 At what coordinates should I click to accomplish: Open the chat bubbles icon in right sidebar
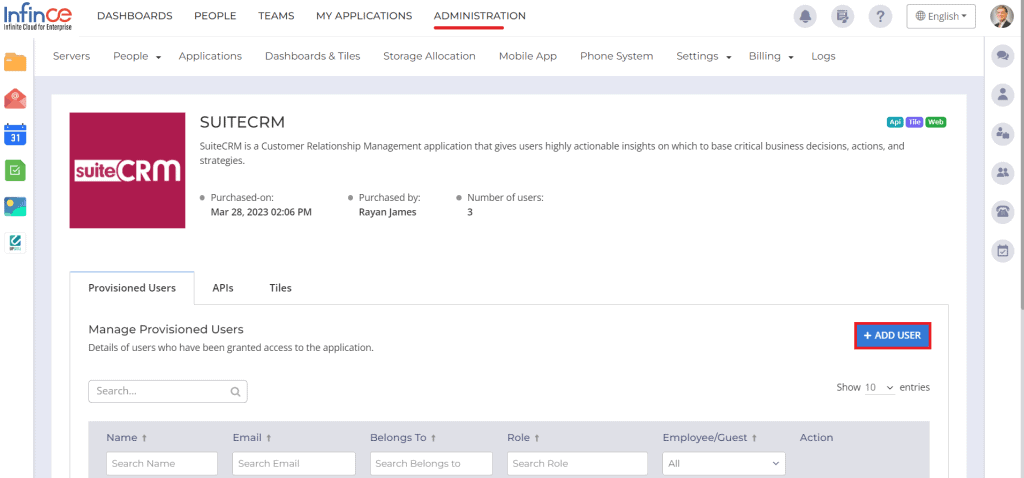point(1002,56)
